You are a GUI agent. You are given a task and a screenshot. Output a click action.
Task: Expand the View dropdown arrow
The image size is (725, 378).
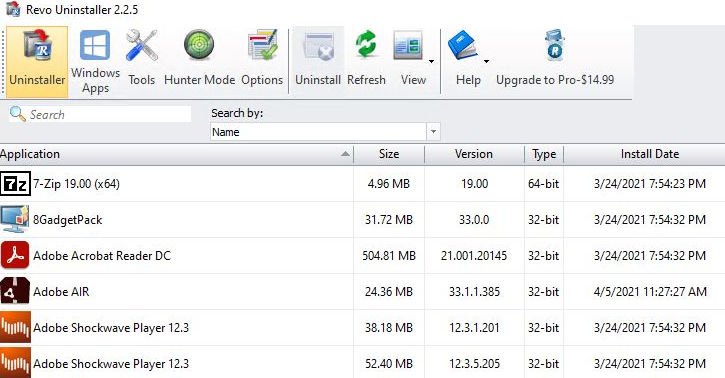click(431, 61)
